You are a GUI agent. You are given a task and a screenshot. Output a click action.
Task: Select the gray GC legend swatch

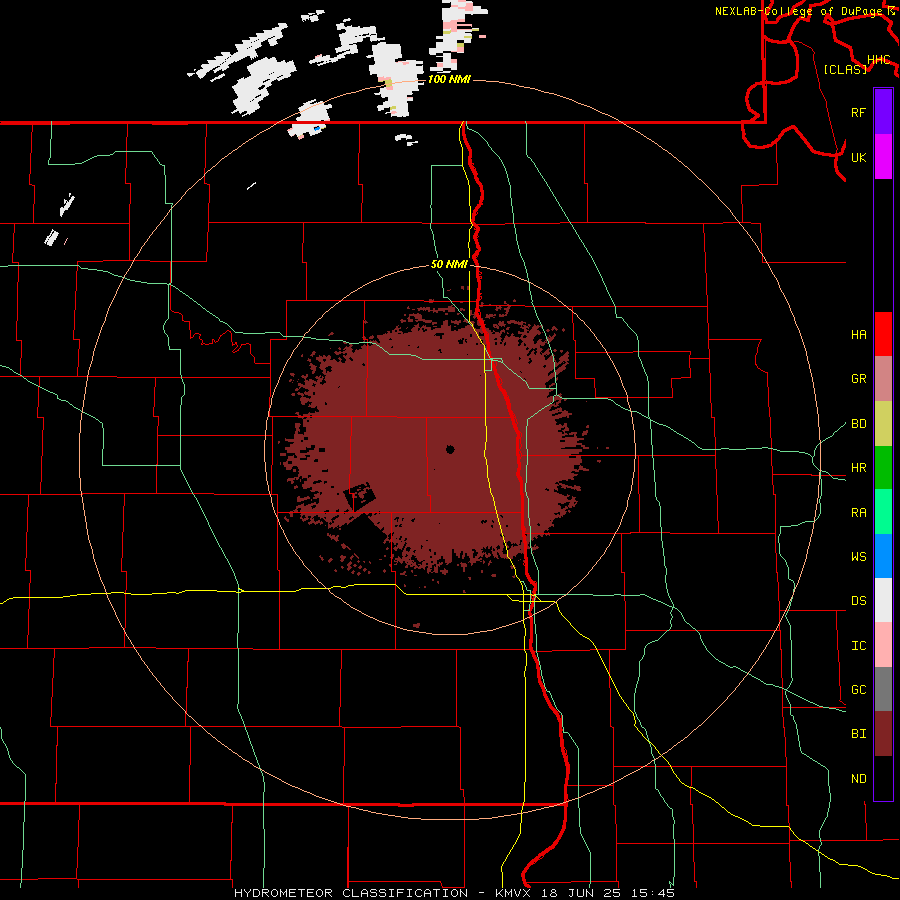point(883,689)
